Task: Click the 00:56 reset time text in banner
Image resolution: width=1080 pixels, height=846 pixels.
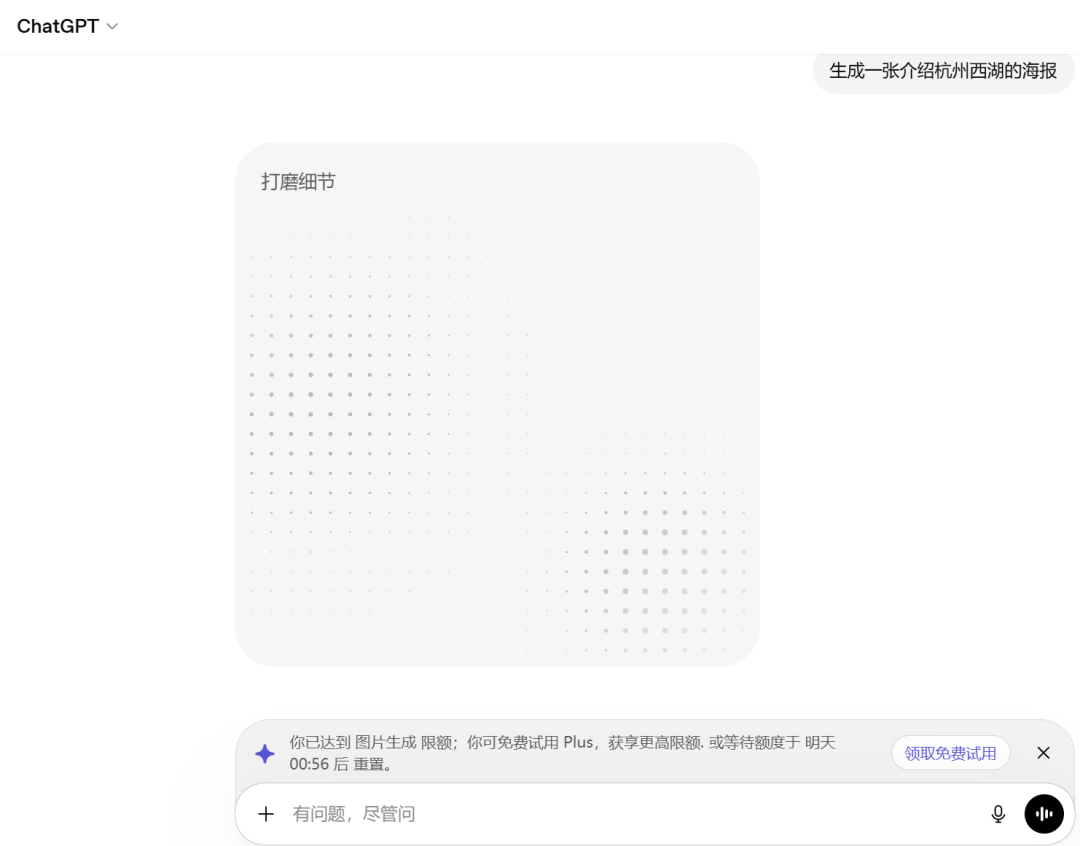Action: coord(309,765)
